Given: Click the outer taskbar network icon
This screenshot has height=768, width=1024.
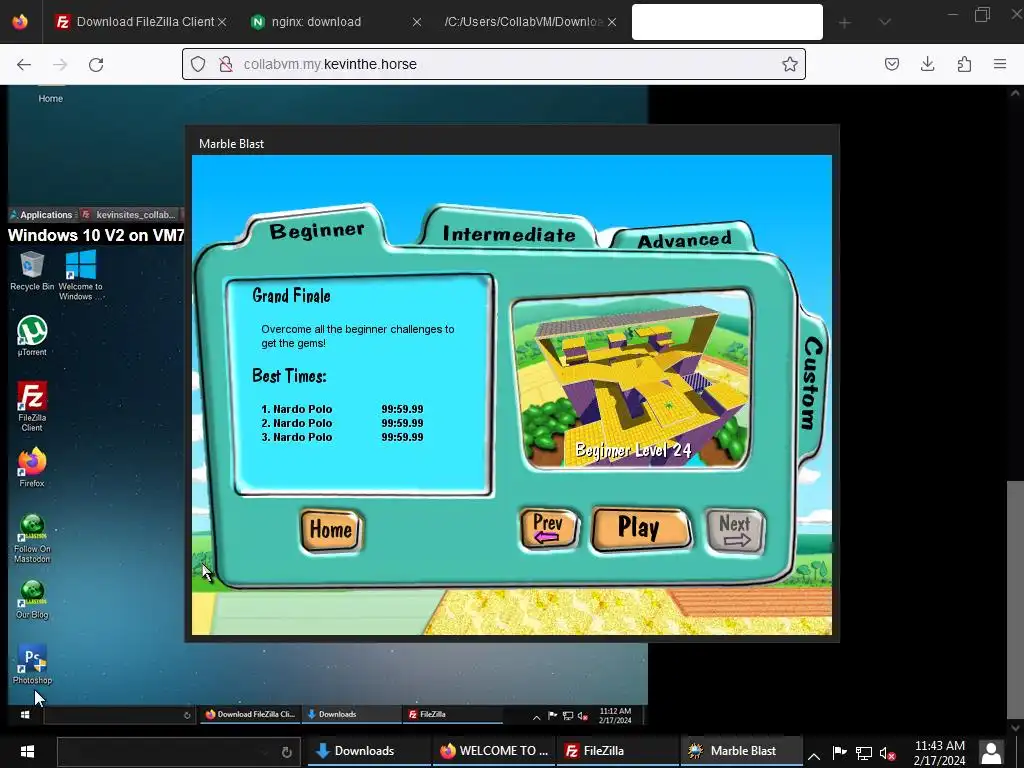Looking at the screenshot, I should 863,754.
